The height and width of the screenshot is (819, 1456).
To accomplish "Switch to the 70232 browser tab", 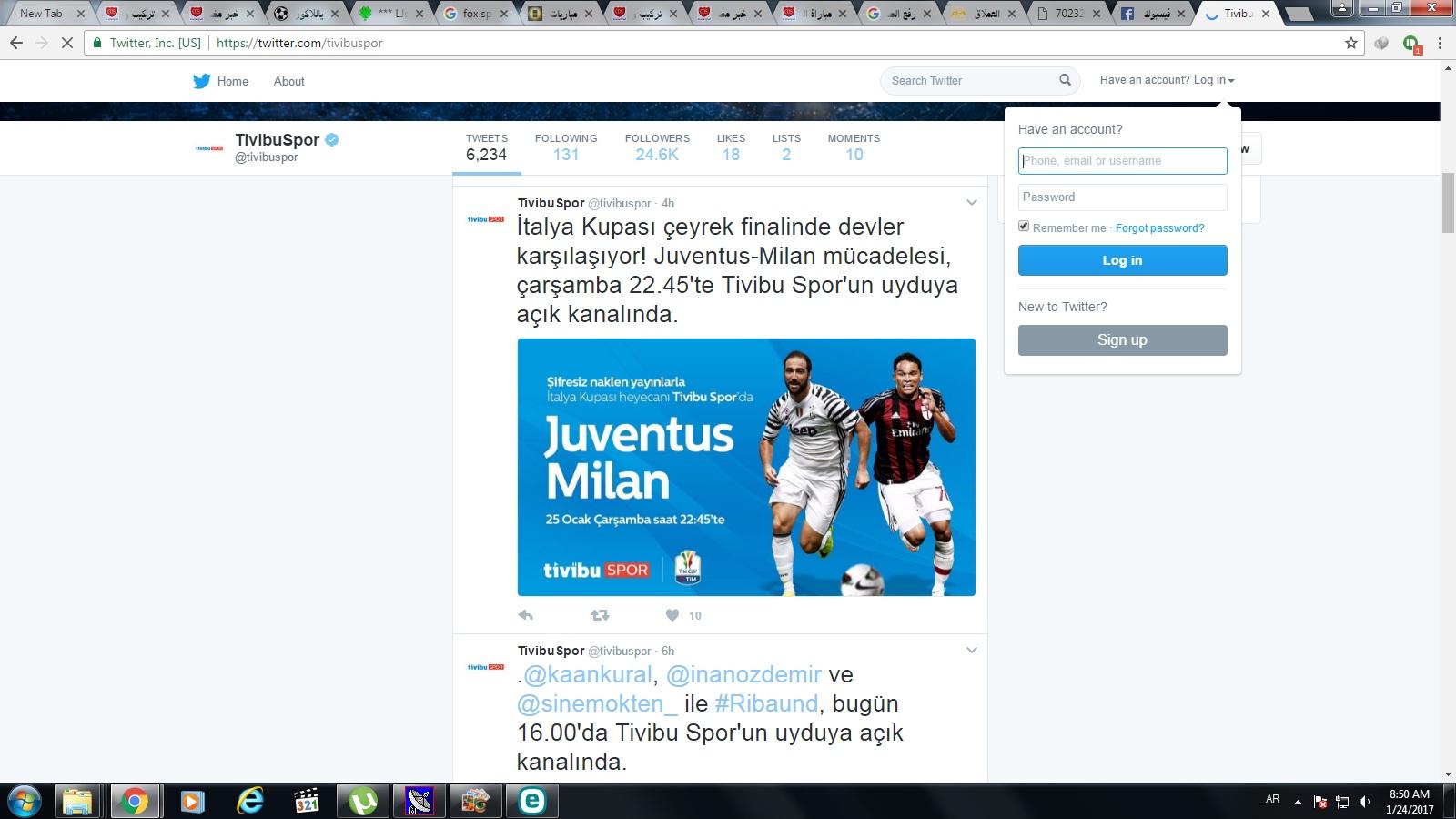I will (x=1068, y=14).
